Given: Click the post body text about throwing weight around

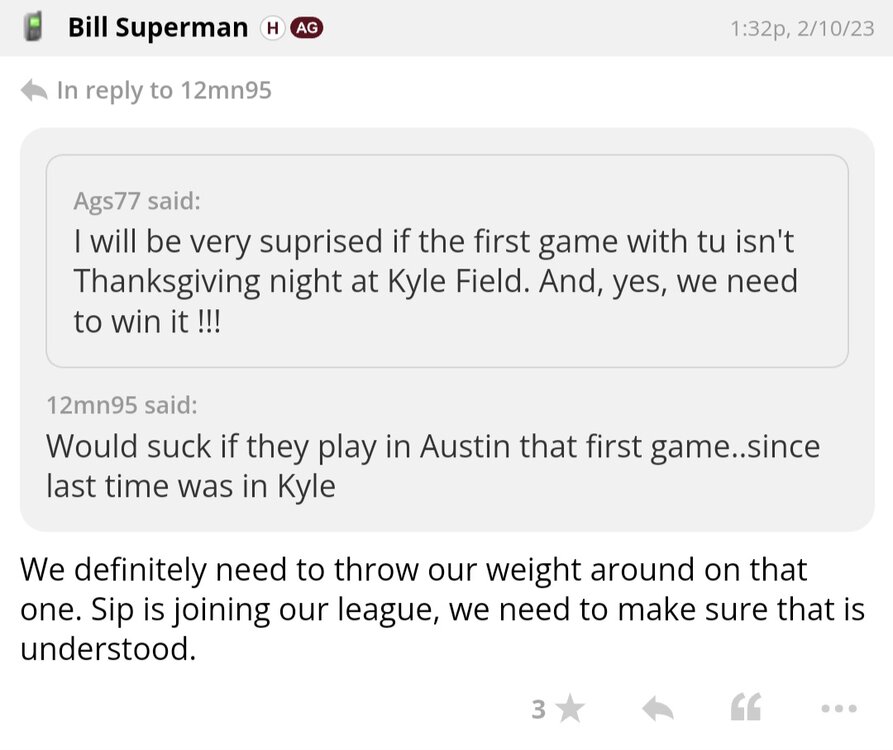Looking at the screenshot, I should coord(440,609).
